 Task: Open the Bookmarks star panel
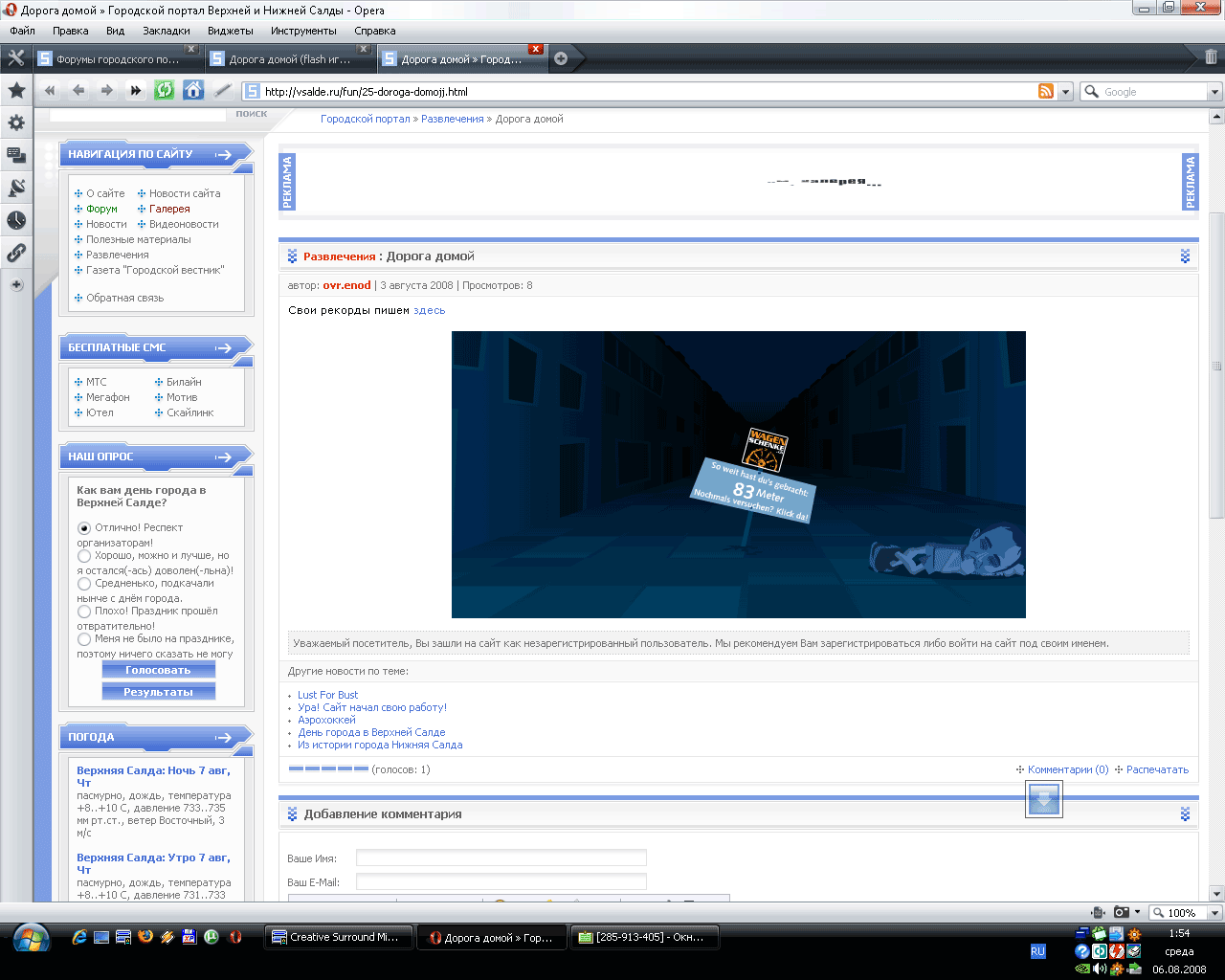(16, 90)
